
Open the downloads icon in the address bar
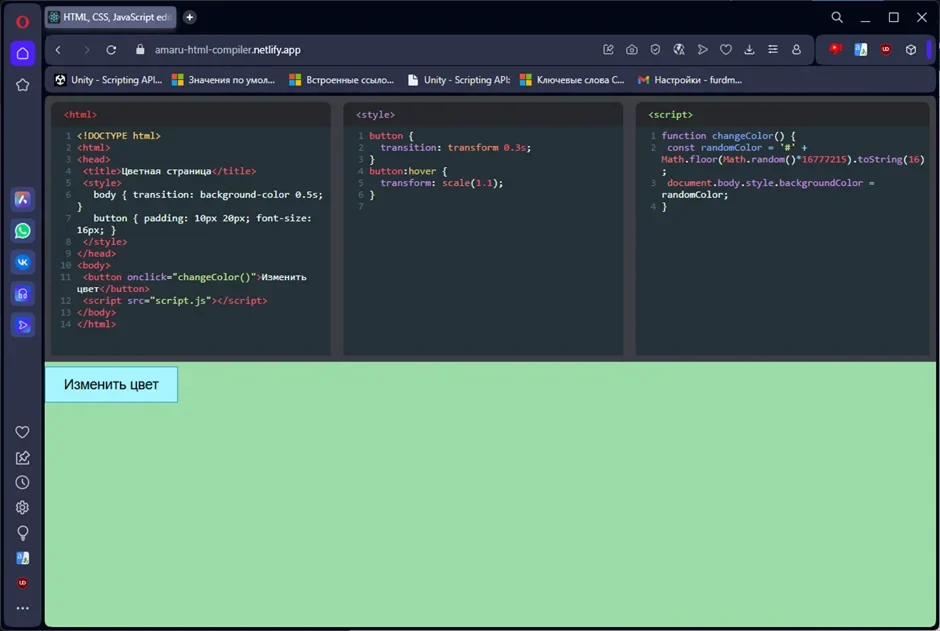749,50
